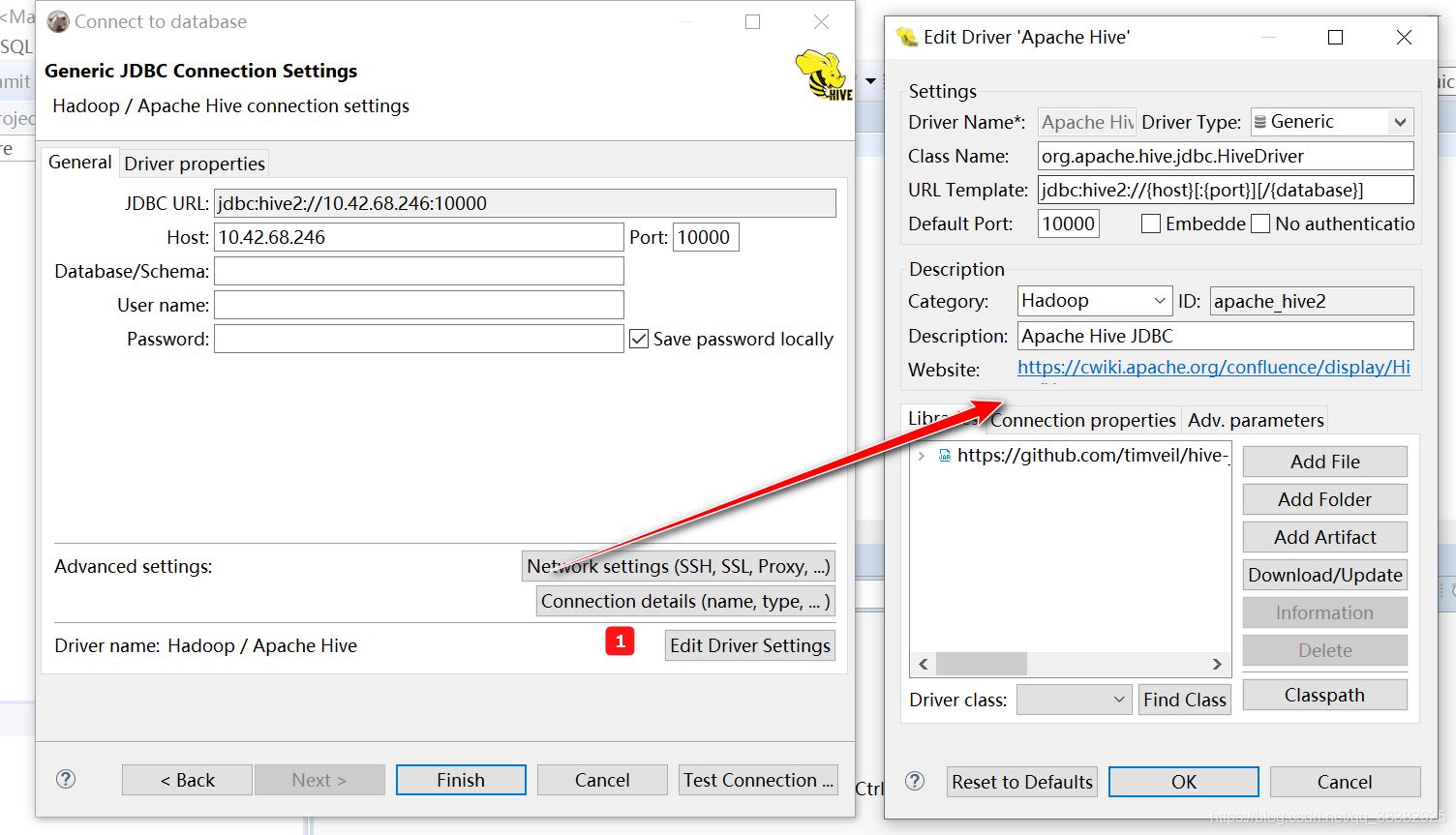The image size is (1456, 835).
Task: Click the help icon in Edit Driver dialog
Action: [915, 781]
